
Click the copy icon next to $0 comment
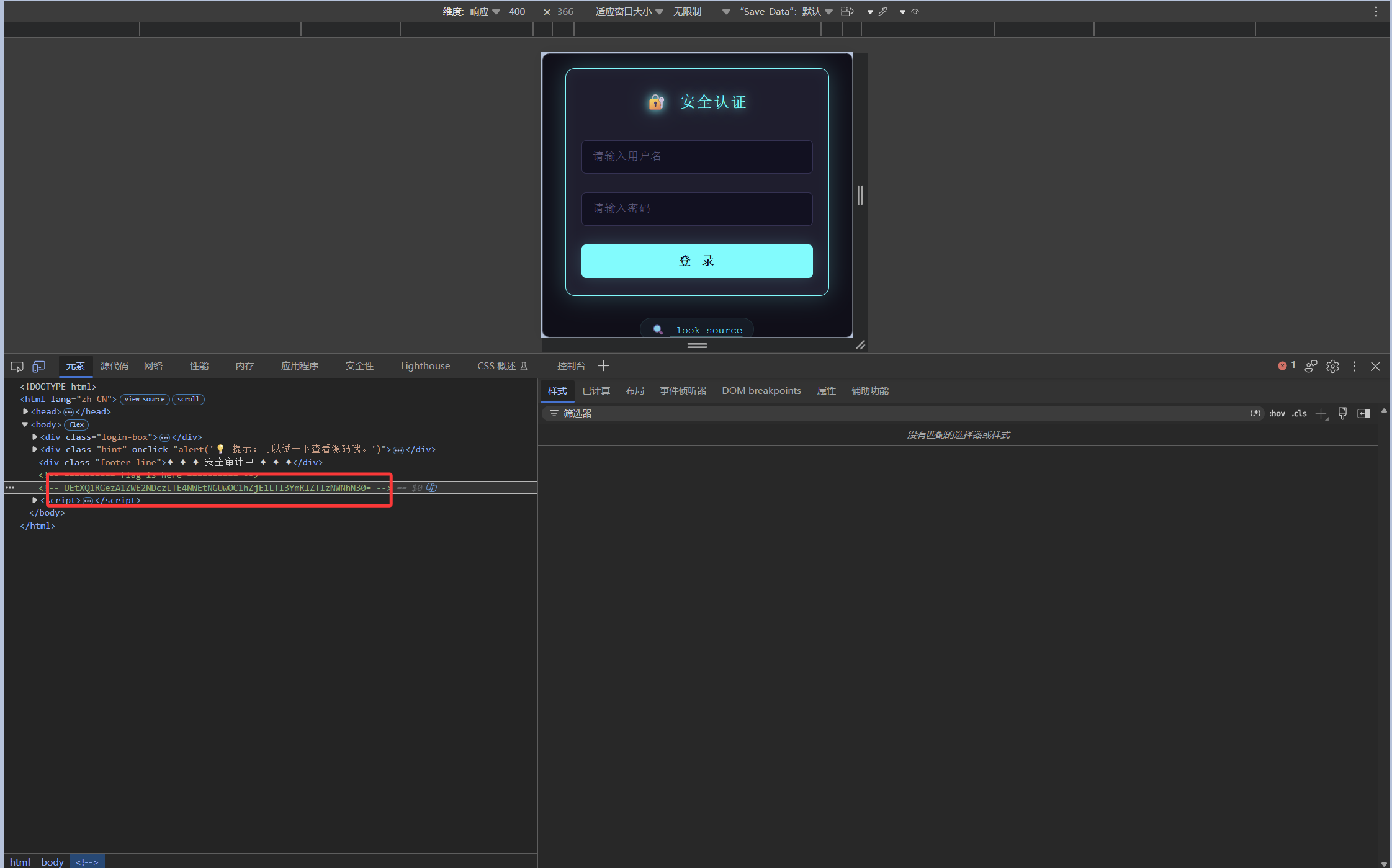coord(432,488)
